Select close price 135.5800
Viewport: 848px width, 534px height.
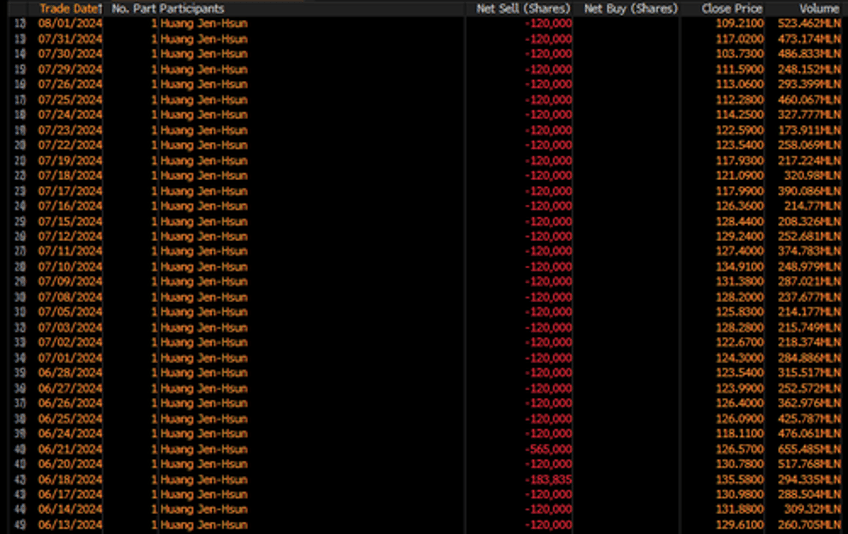pos(740,479)
